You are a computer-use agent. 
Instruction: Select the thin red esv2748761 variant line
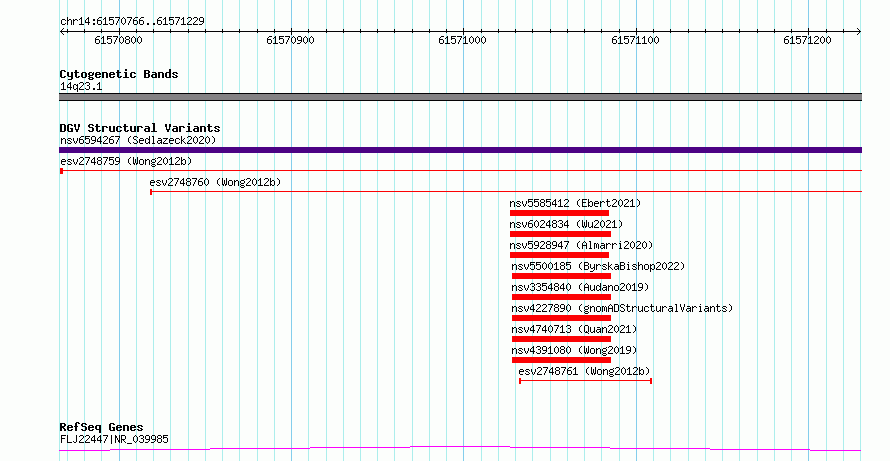coord(585,381)
